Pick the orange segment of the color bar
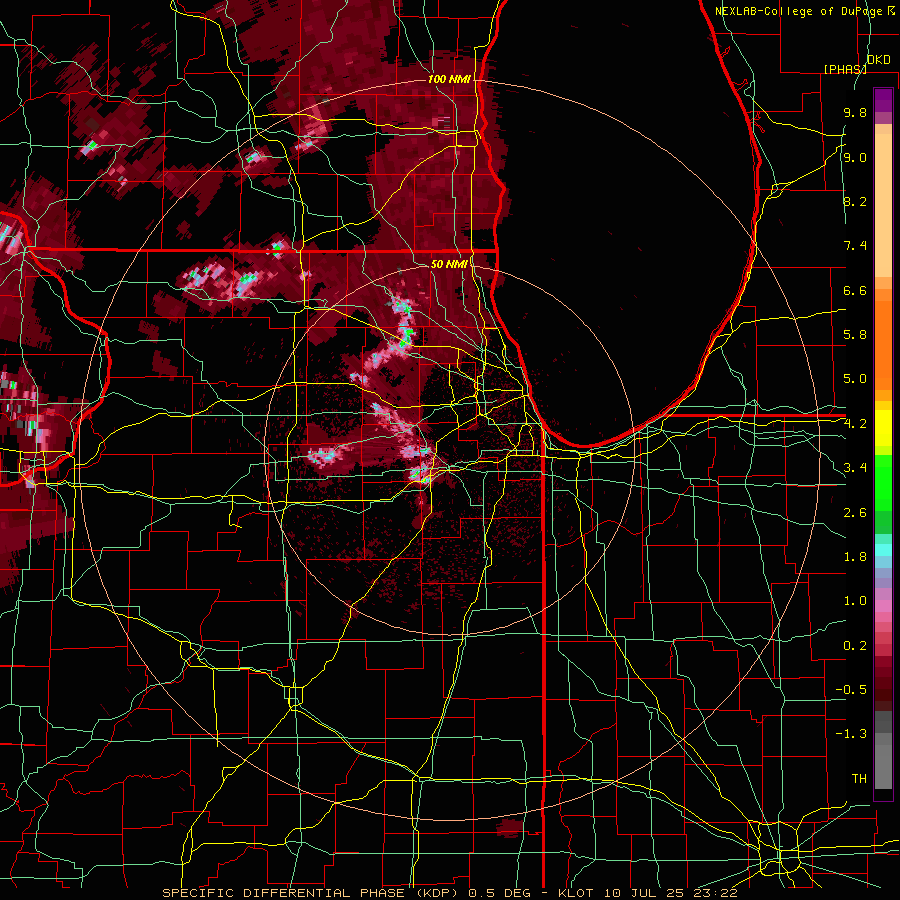This screenshot has height=900, width=900. pos(883,344)
